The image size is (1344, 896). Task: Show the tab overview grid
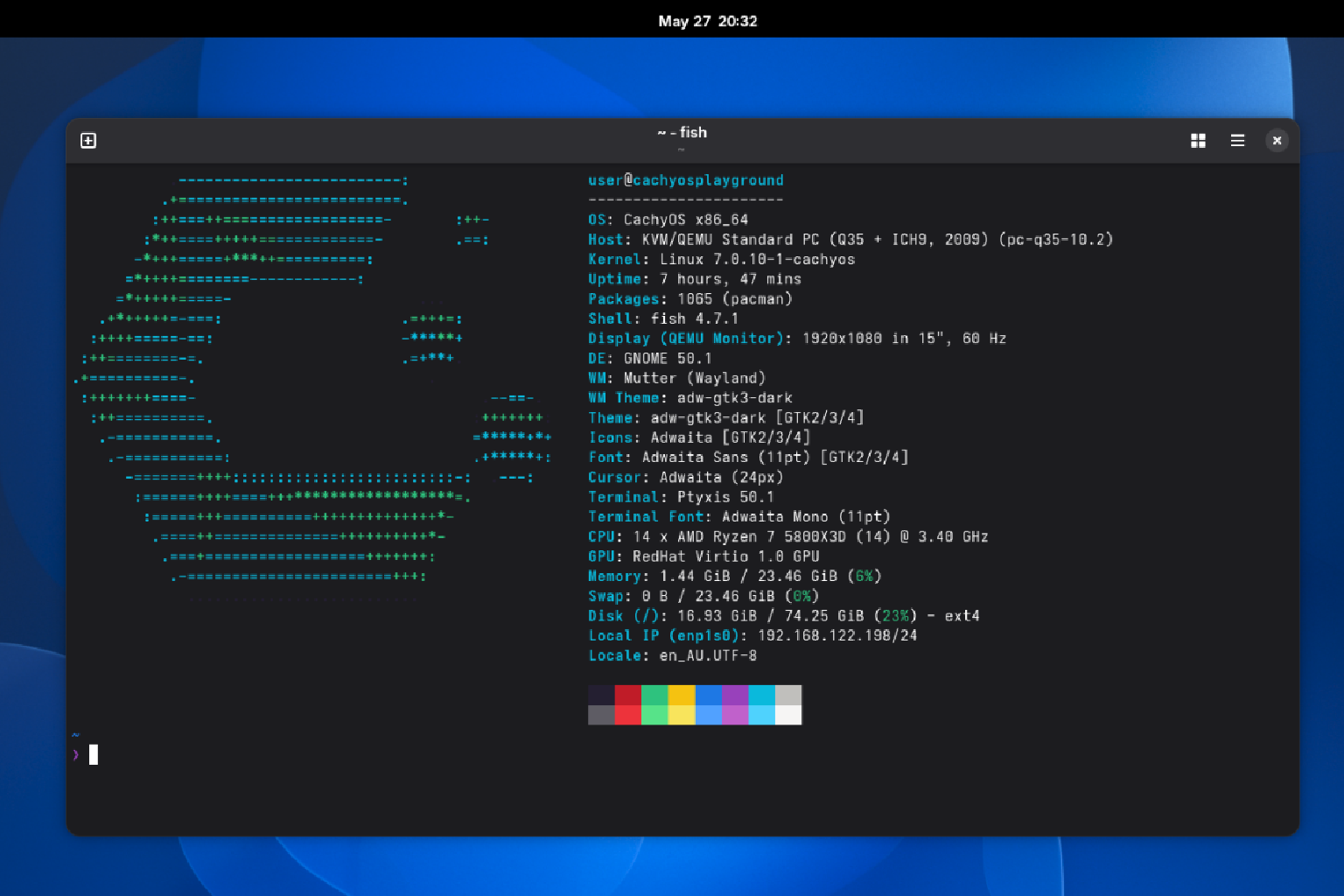click(1198, 141)
